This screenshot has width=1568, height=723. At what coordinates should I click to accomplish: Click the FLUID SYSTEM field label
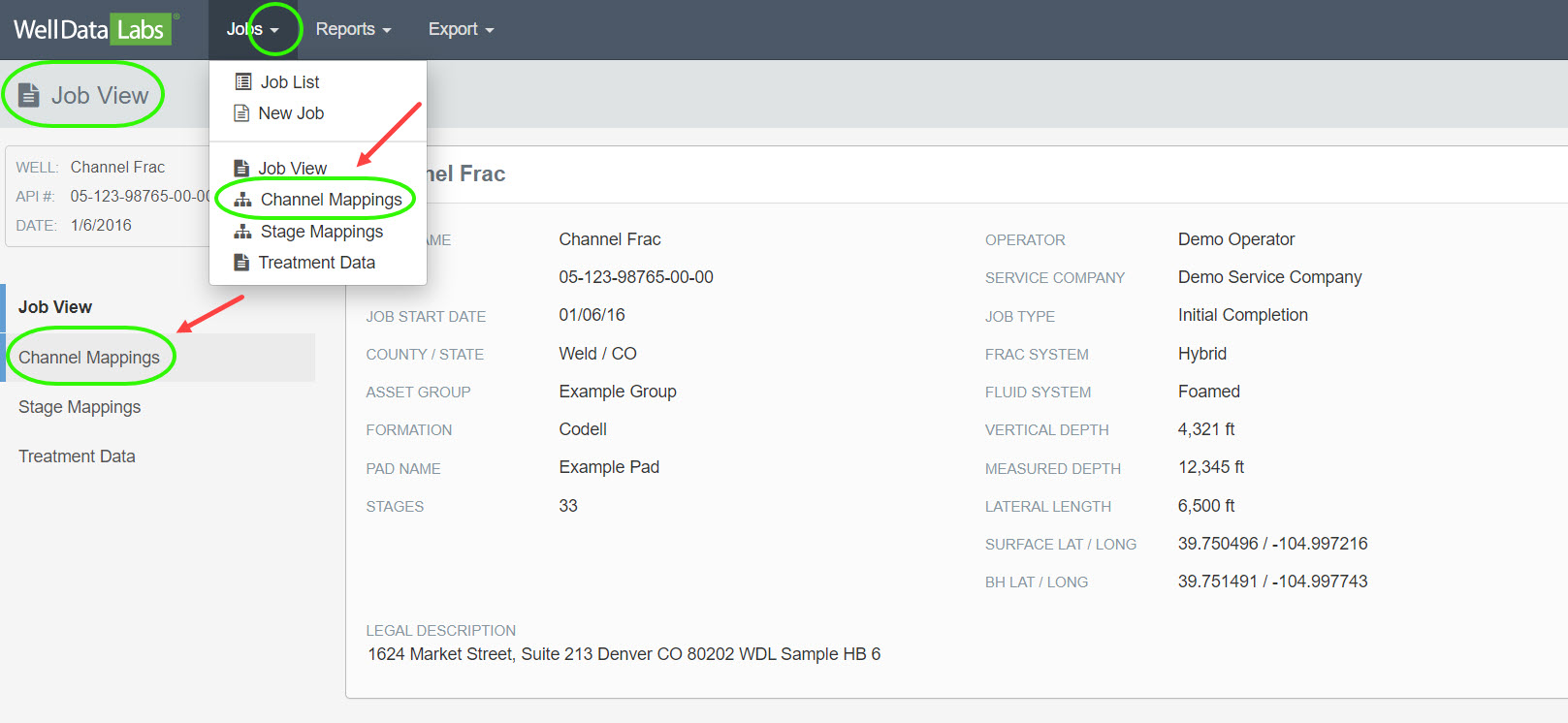(x=1039, y=393)
